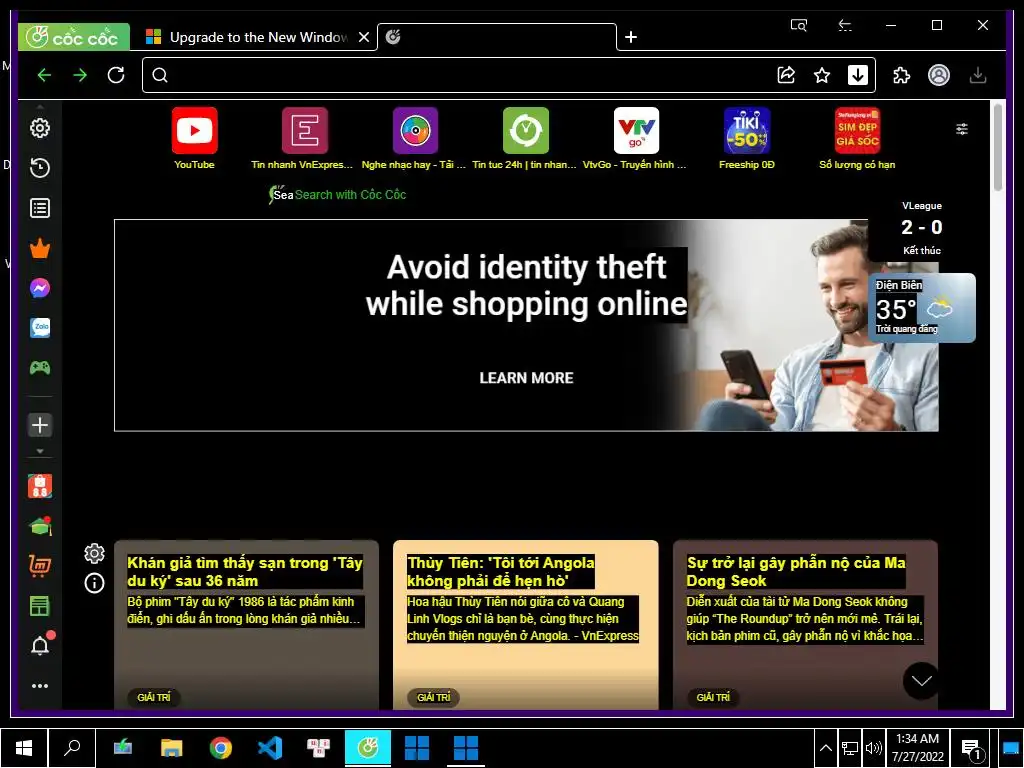Click the orange crown icon in sidebar
This screenshot has height=768, width=1024.
[x=40, y=248]
